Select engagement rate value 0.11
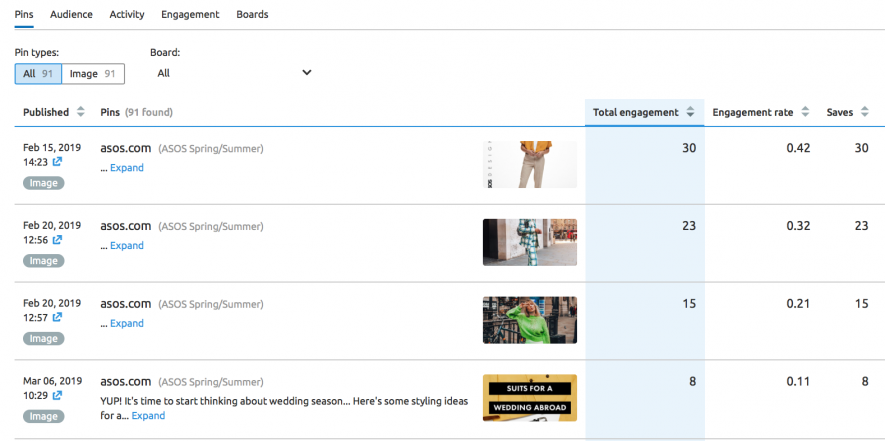The height and width of the screenshot is (441, 885). 798,382
